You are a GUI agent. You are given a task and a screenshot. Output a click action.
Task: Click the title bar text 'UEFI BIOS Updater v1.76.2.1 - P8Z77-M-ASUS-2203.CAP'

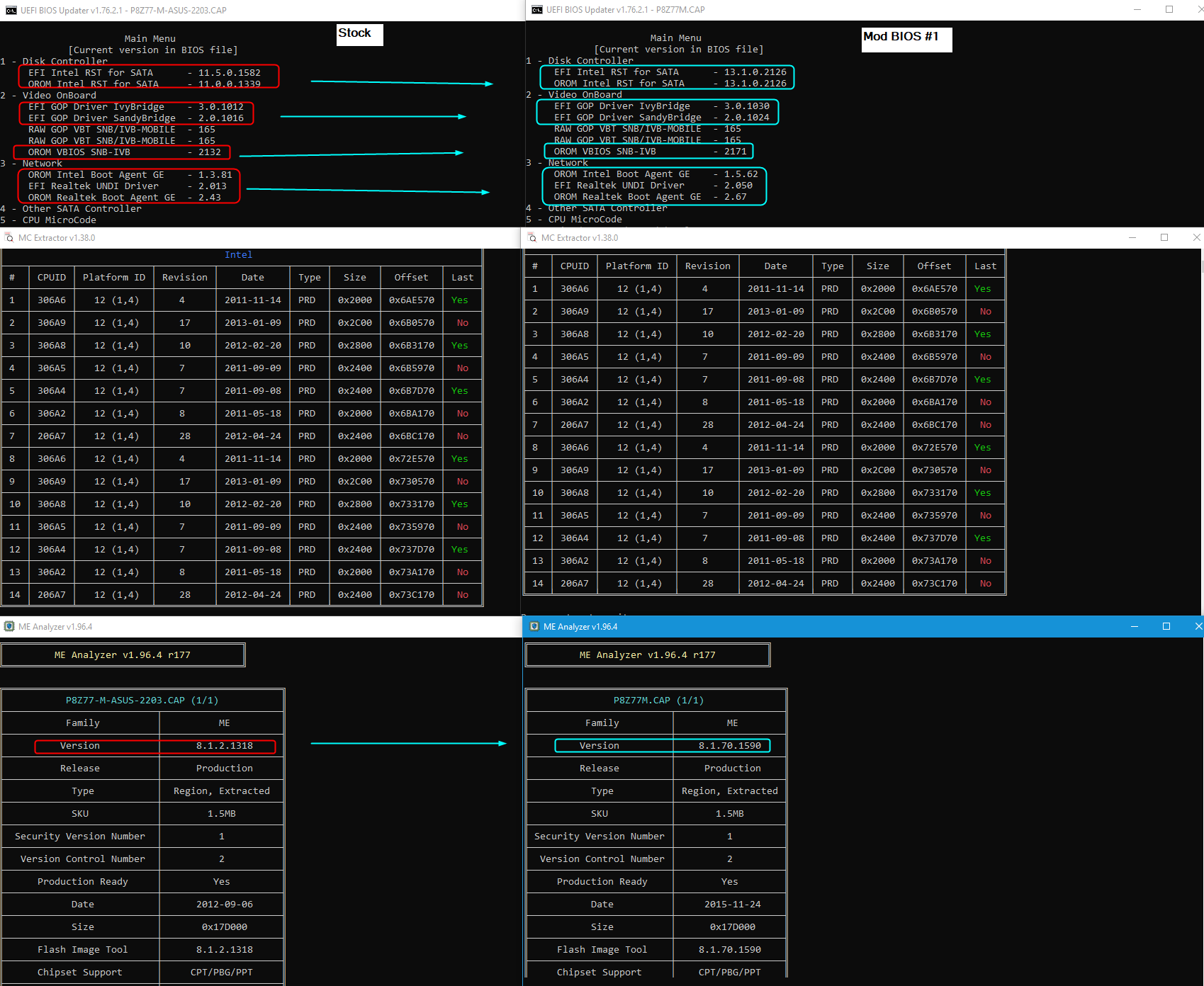(x=124, y=11)
